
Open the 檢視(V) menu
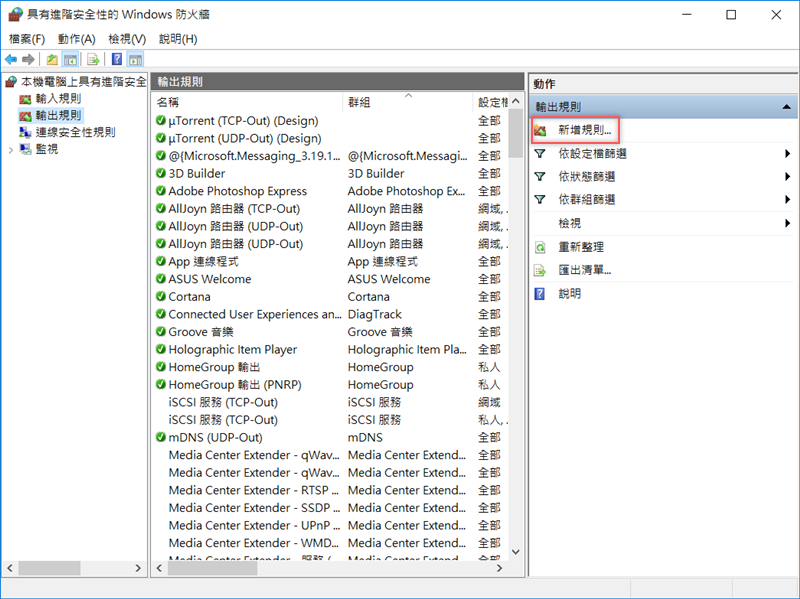coord(127,39)
